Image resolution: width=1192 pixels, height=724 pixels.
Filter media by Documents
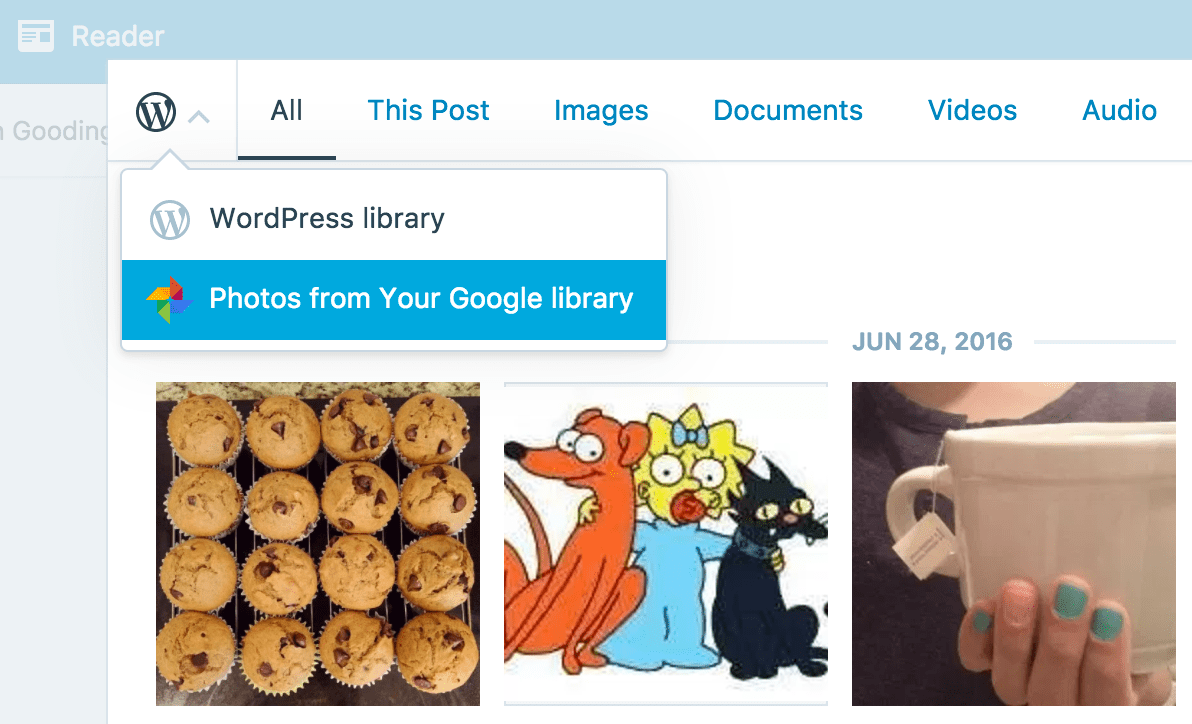[788, 110]
